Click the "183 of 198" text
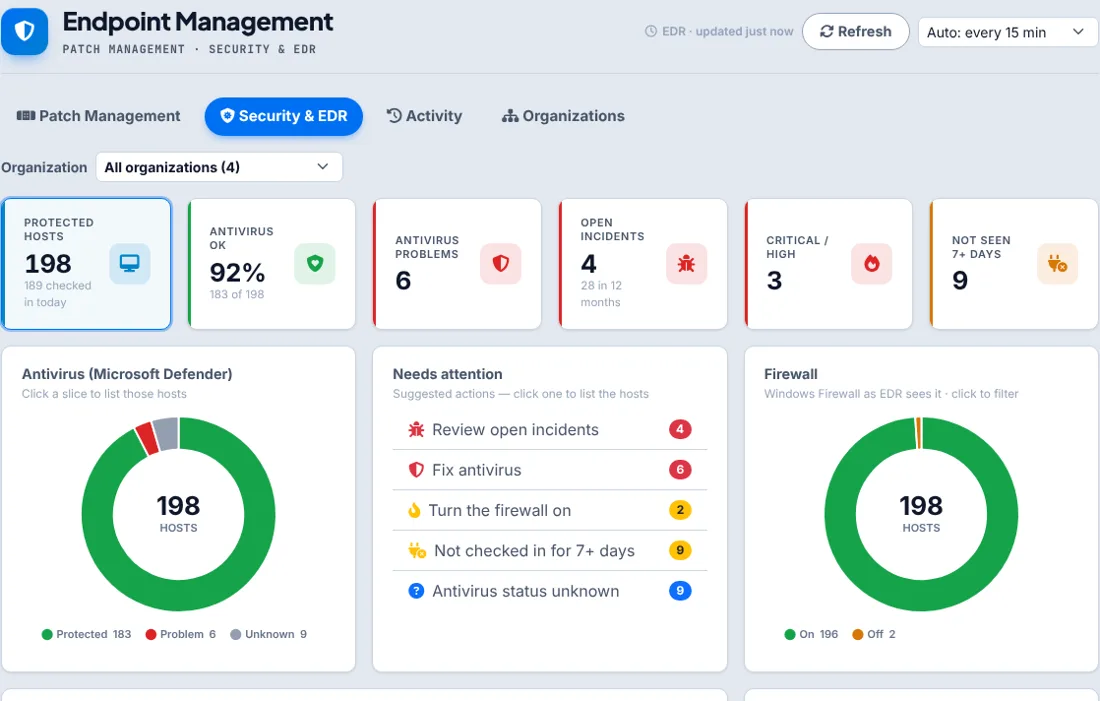This screenshot has width=1100, height=701. pos(236,295)
